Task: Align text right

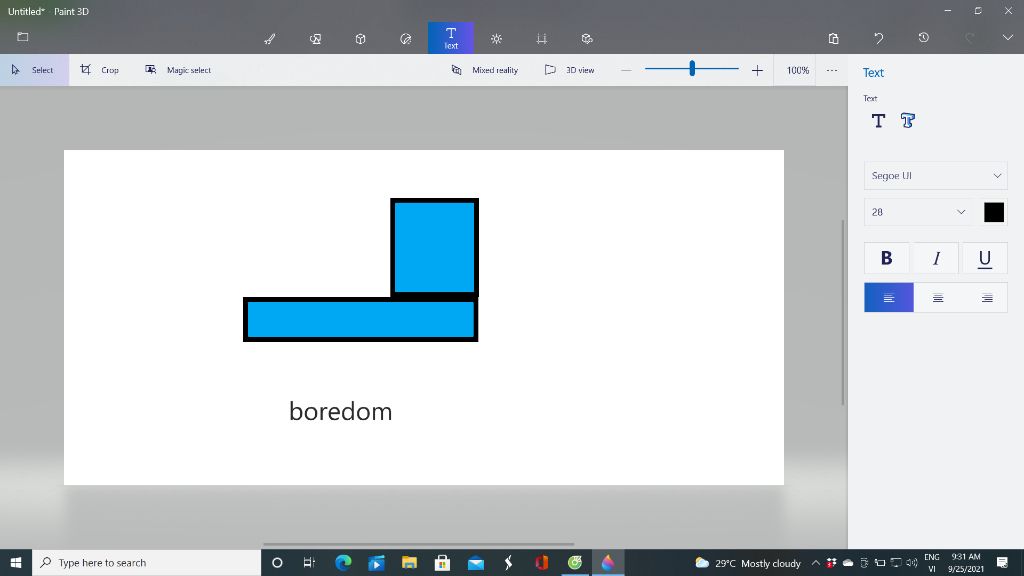Action: coord(987,298)
